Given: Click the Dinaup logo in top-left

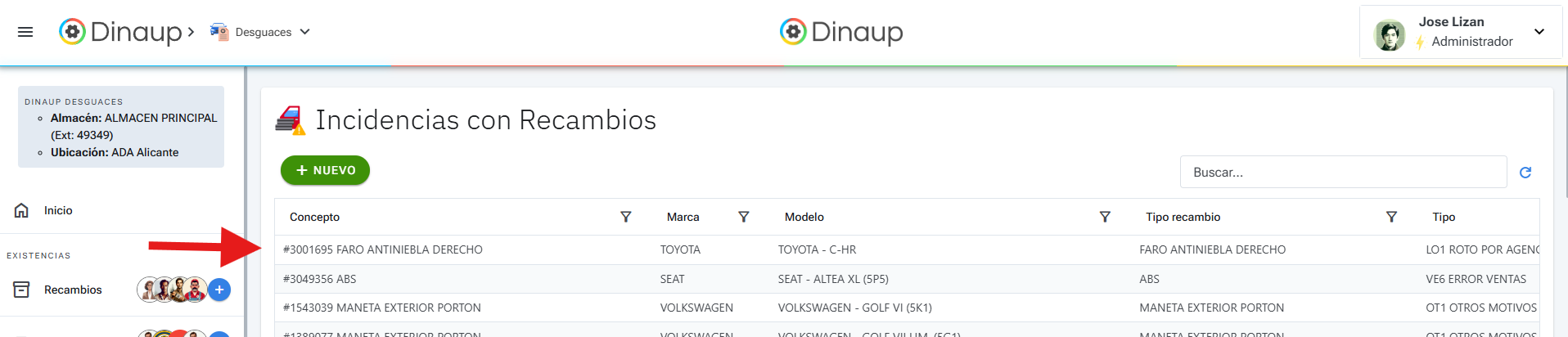Looking at the screenshot, I should pos(120,32).
